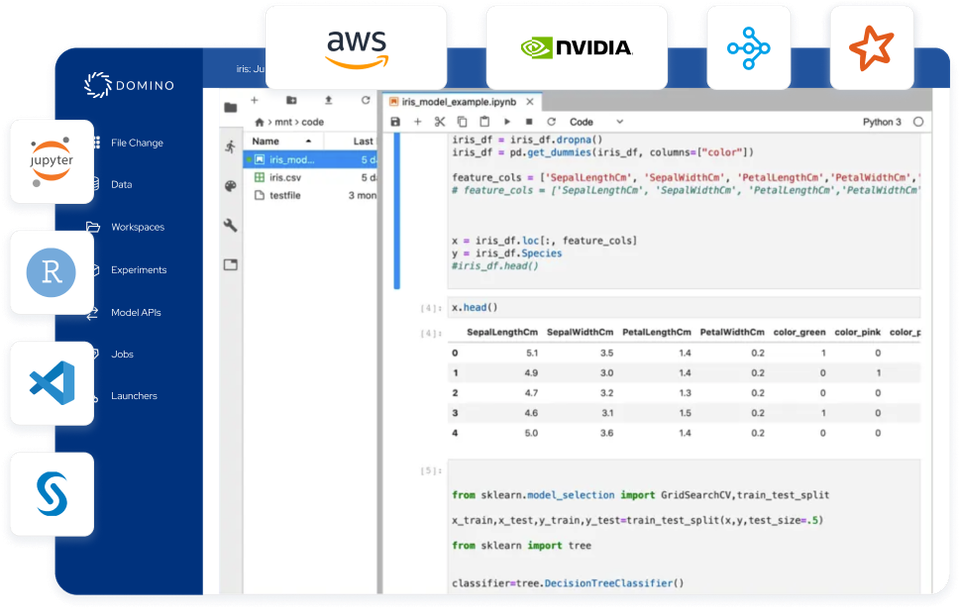The width and height of the screenshot is (960, 609).
Task: Click the mnt breadcrumb folder
Action: tap(283, 122)
